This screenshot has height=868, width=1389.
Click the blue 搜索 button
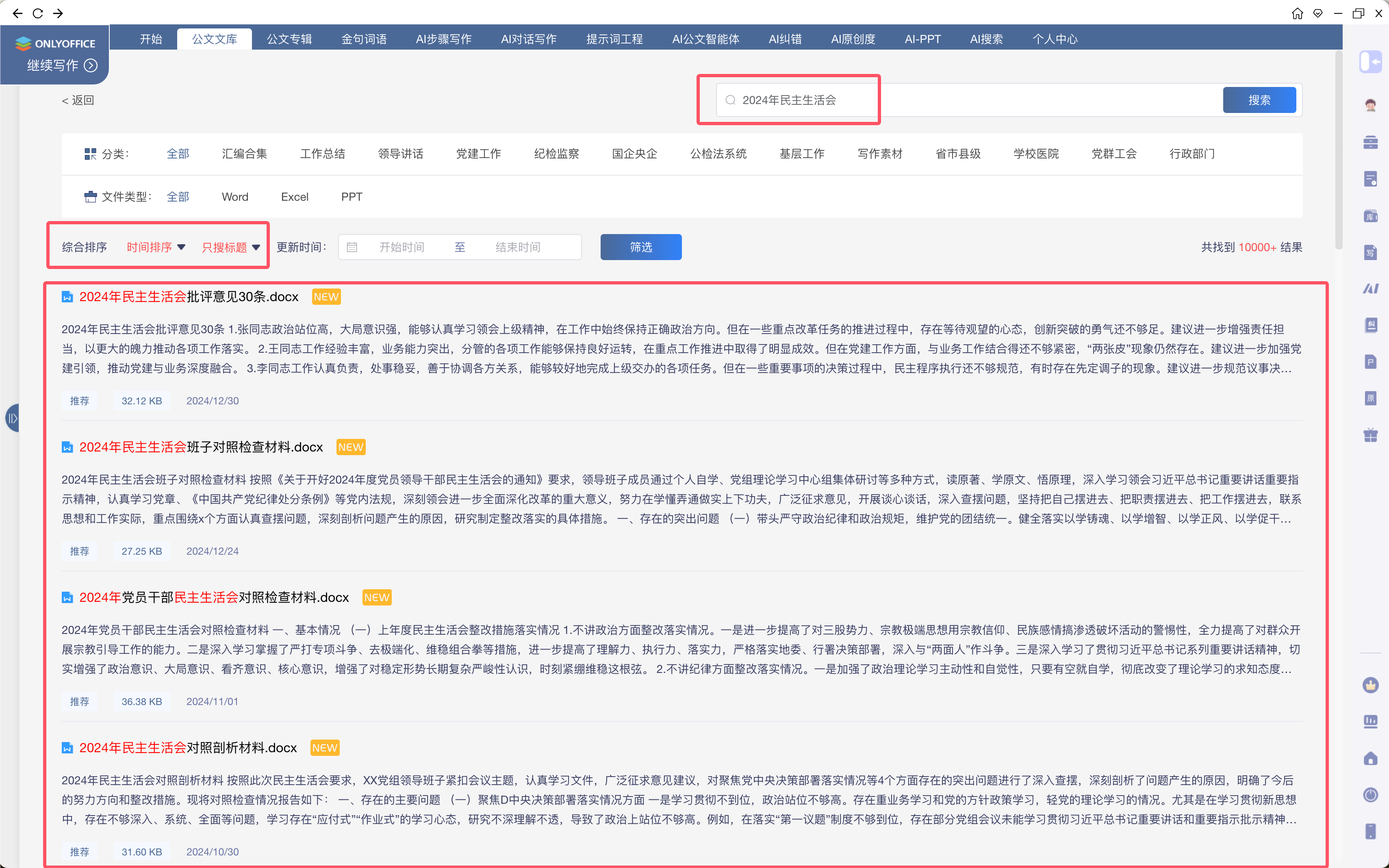coord(1259,100)
